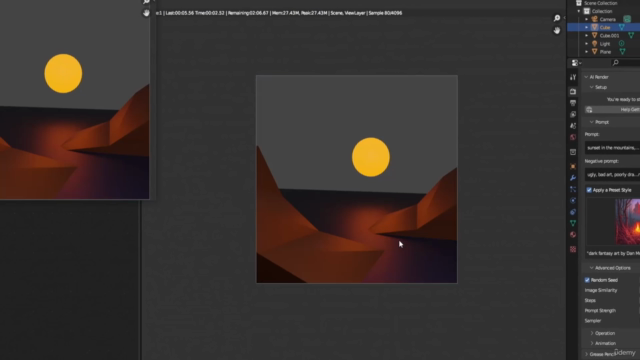Open the Output properties tab
The width and height of the screenshot is (640, 360).
click(x=573, y=103)
